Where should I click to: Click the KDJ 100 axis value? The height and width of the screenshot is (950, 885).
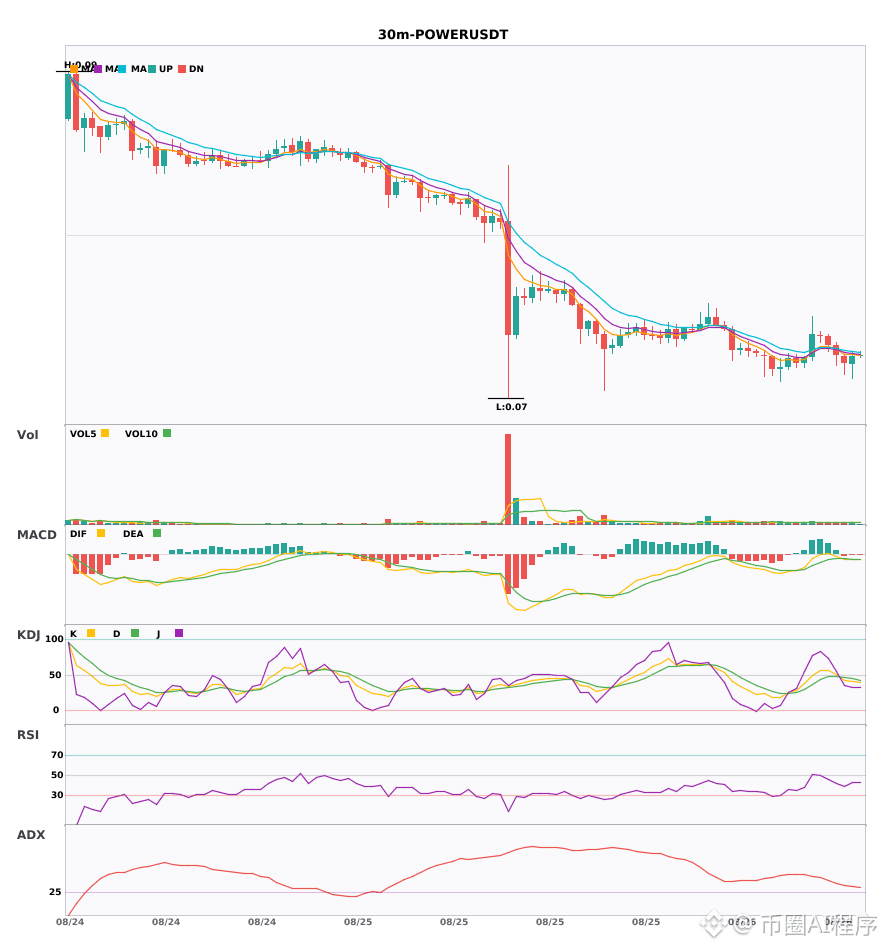coord(54,639)
